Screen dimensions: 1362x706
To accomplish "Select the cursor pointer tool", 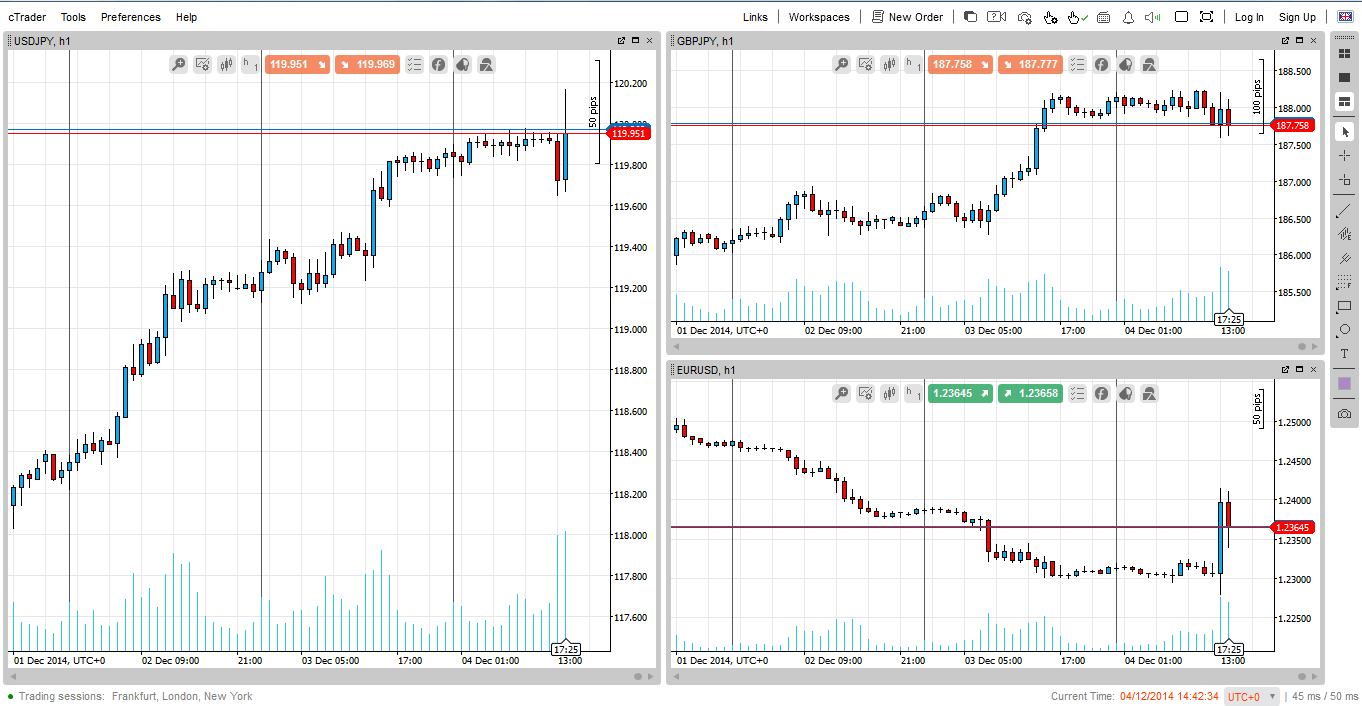I will (1344, 132).
